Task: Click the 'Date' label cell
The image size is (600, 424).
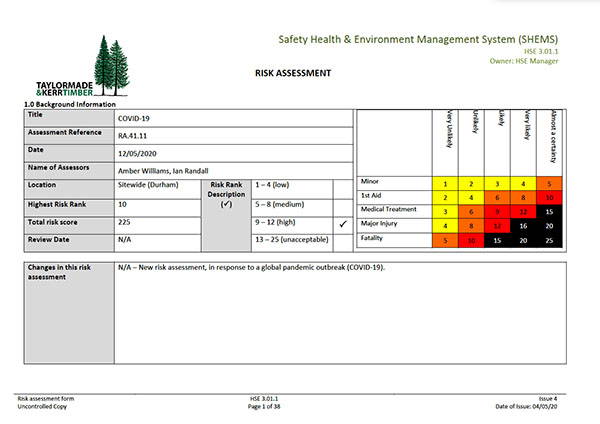Action: [69, 153]
